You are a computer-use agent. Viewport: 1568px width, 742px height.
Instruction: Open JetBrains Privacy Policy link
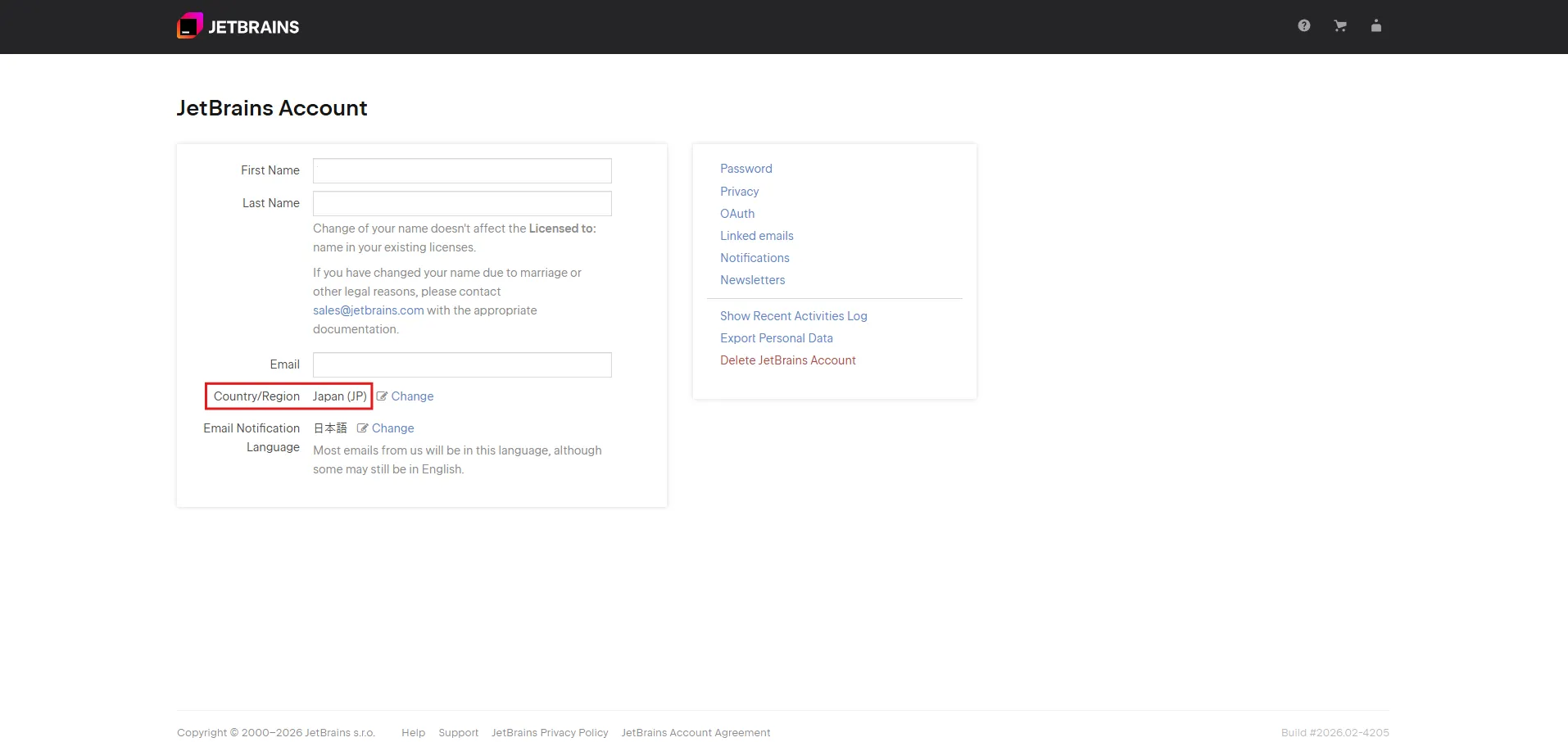point(550,733)
